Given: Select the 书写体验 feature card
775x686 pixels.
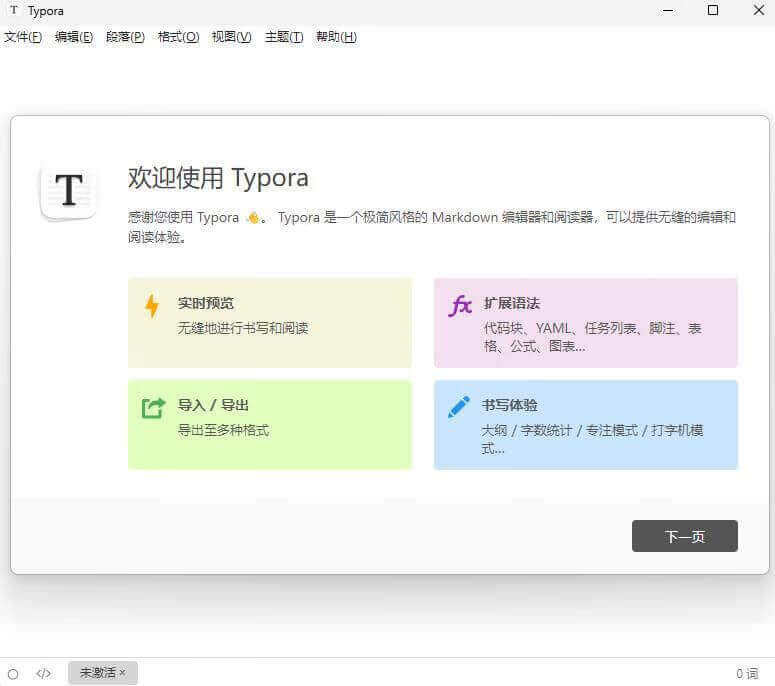Looking at the screenshot, I should pos(586,425).
